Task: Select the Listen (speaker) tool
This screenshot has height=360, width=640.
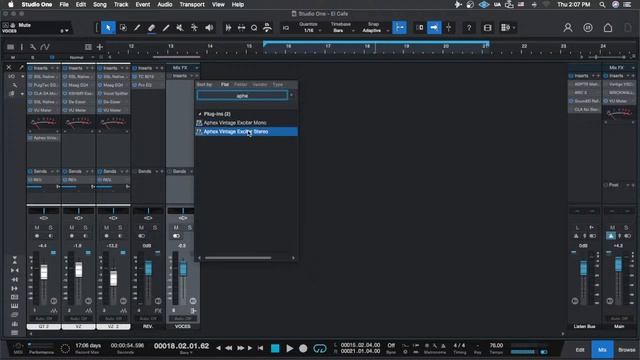Action: coord(209,28)
